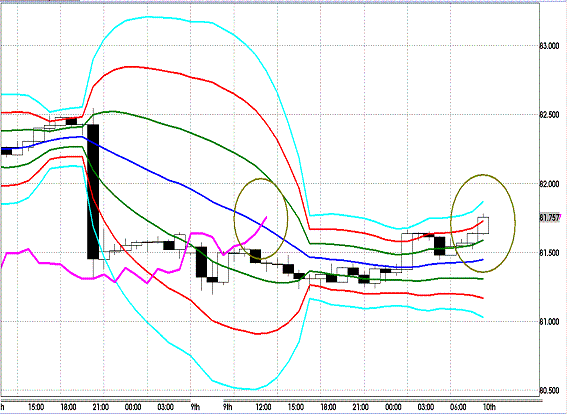Select the last white candle near 81.757
Image resolution: width=567 pixels, height=414 pixels.
[483, 225]
